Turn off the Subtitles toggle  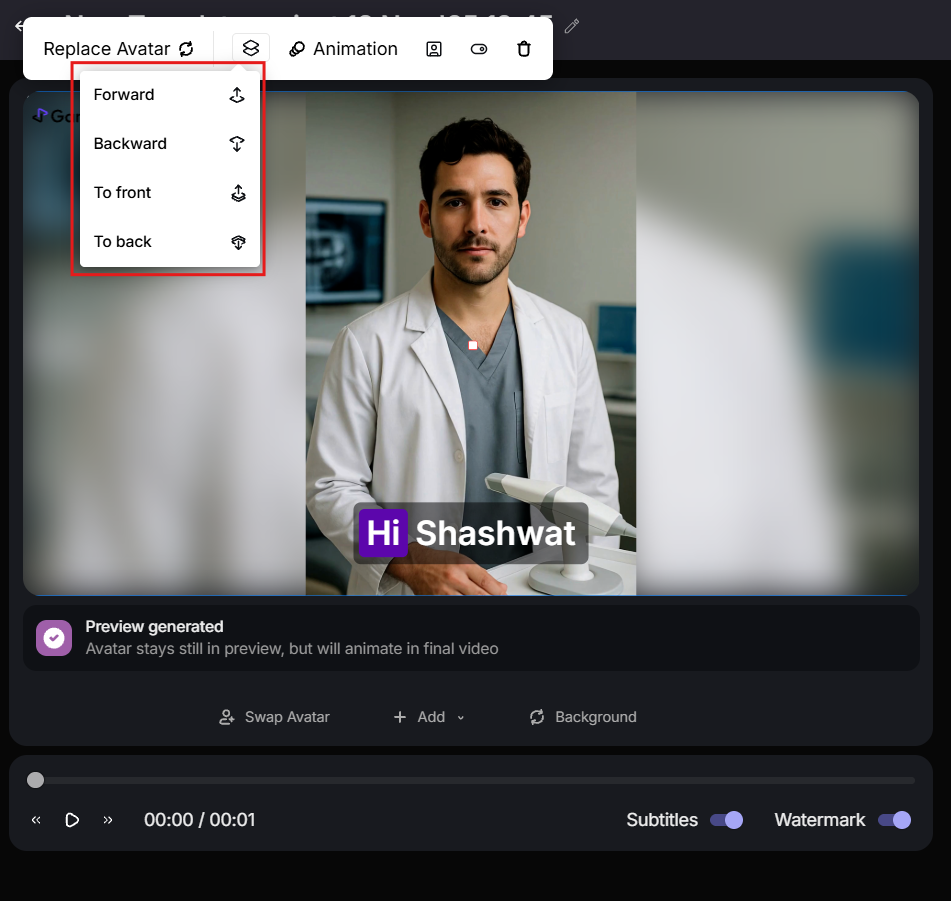click(726, 820)
